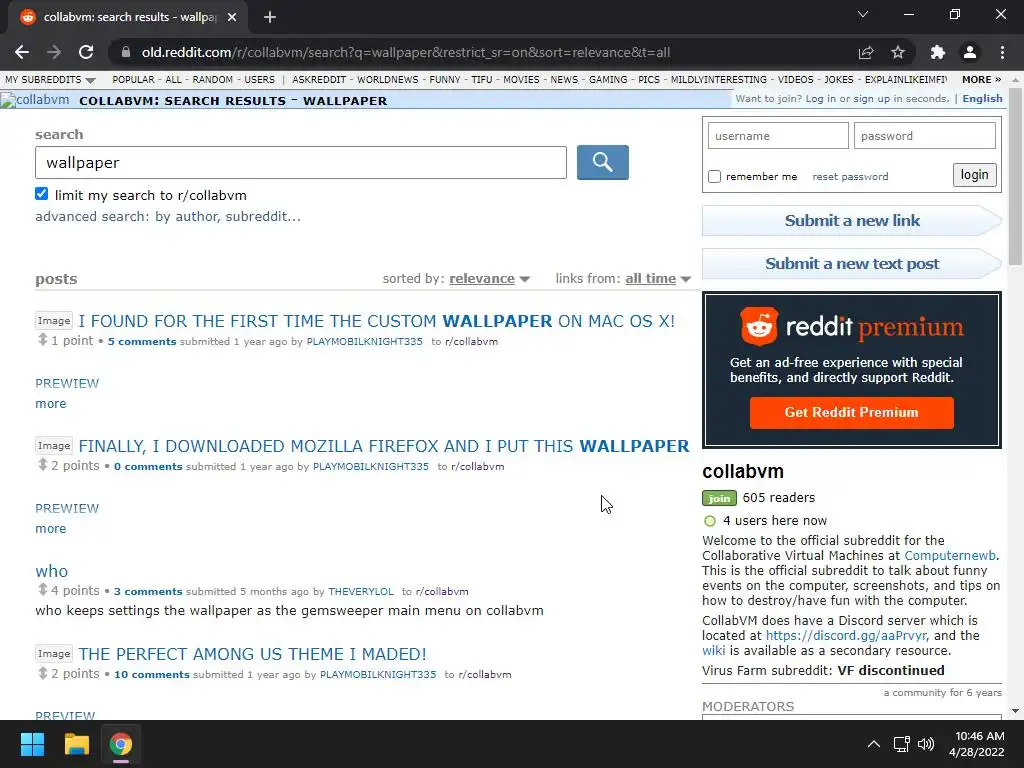This screenshot has width=1024, height=768.
Task: Reload the current page
Action: pyautogui.click(x=86, y=52)
